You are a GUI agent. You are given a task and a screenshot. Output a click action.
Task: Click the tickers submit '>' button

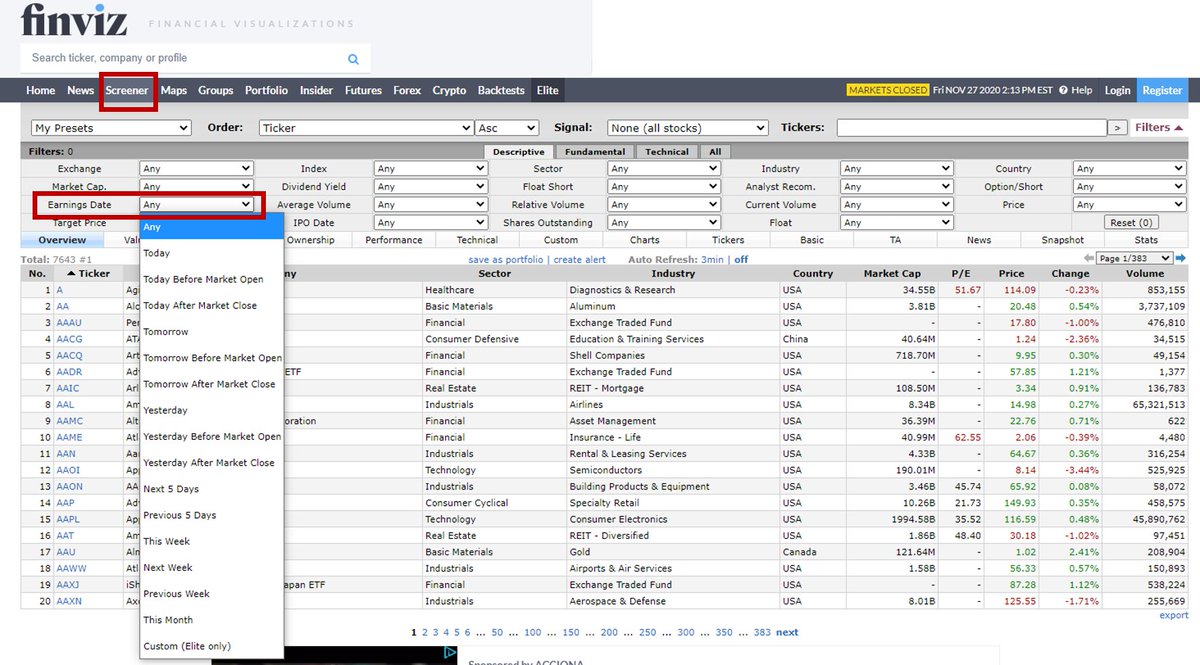click(1118, 128)
